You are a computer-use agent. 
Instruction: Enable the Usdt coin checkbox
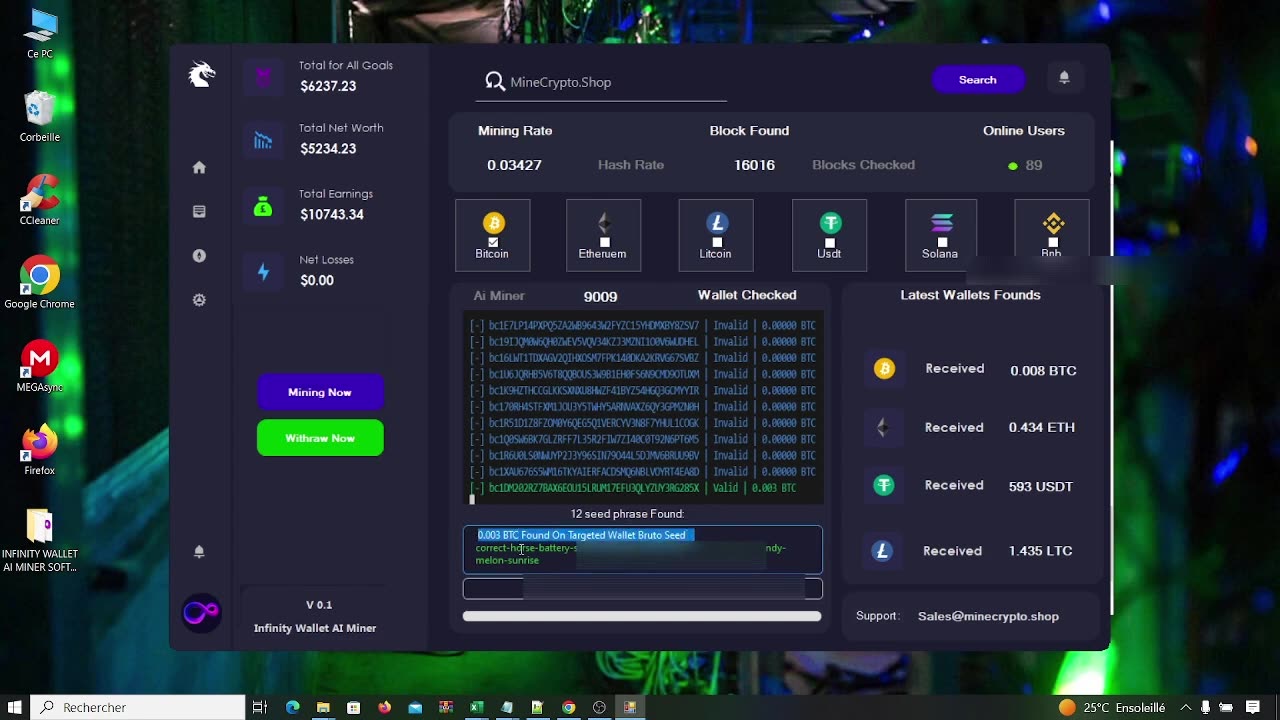(x=830, y=242)
